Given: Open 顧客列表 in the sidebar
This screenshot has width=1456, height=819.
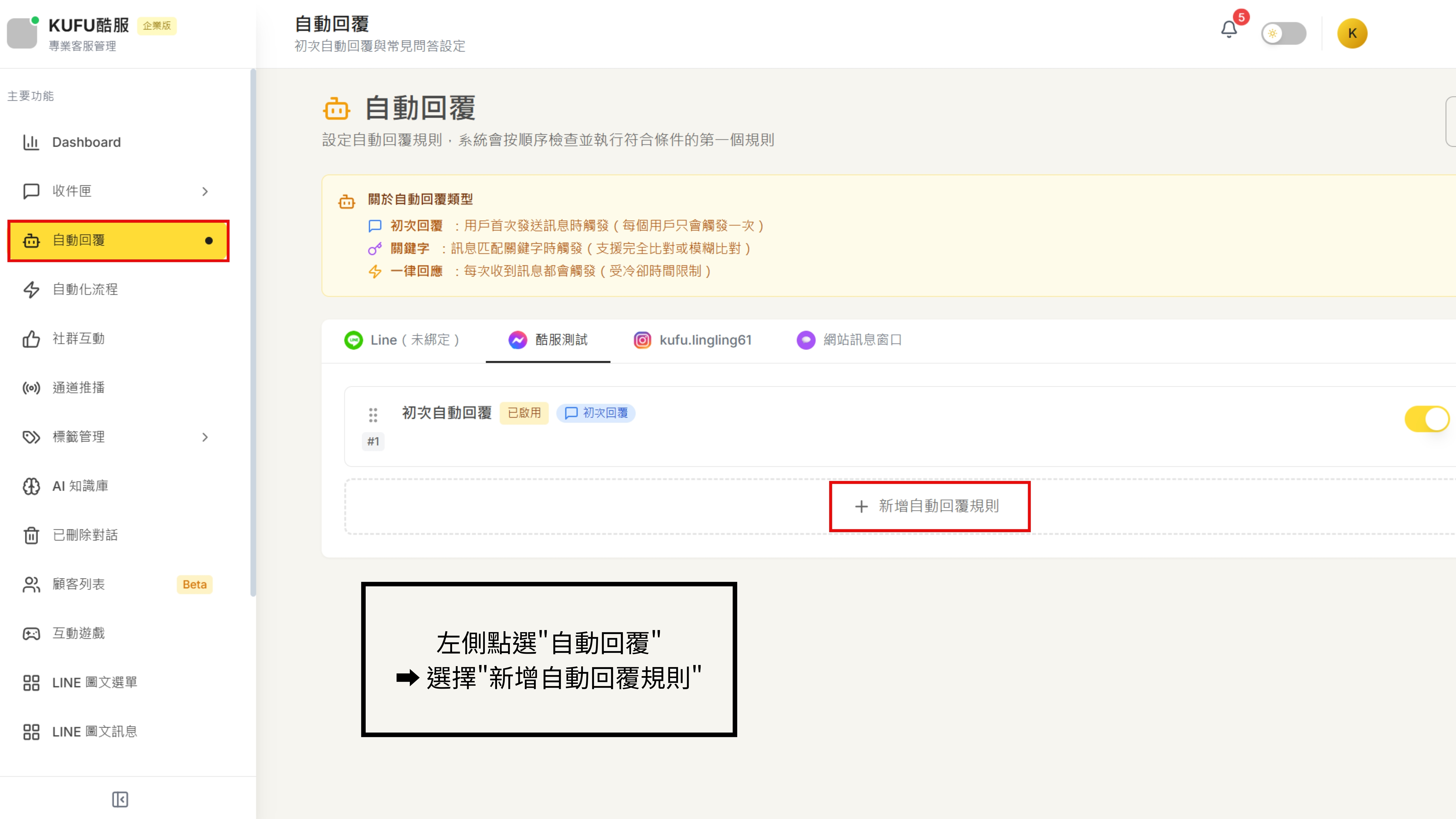Looking at the screenshot, I should tap(79, 584).
